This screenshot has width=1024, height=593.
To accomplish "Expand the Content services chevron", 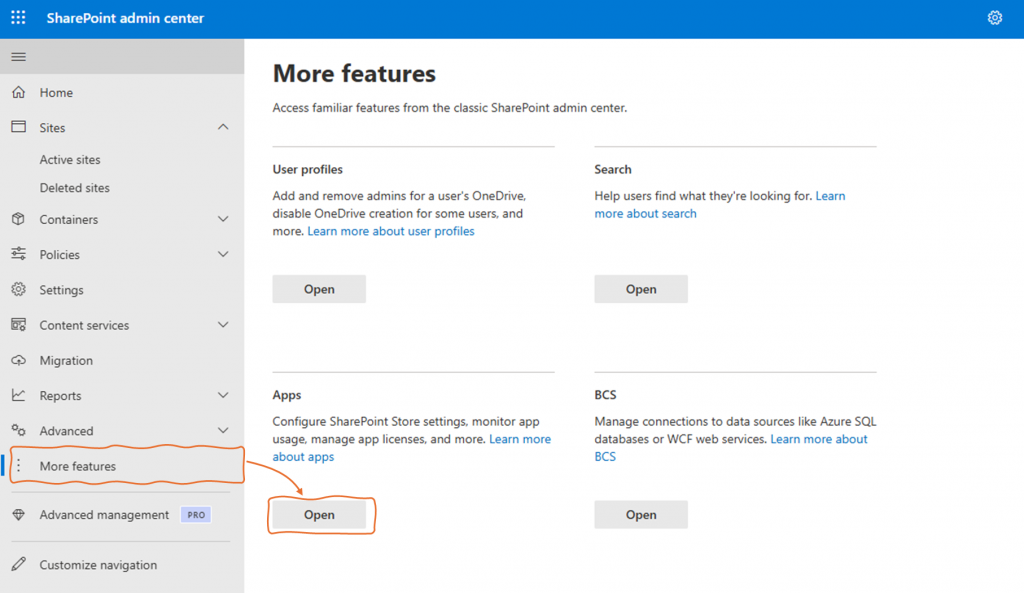I will pyautogui.click(x=223, y=325).
